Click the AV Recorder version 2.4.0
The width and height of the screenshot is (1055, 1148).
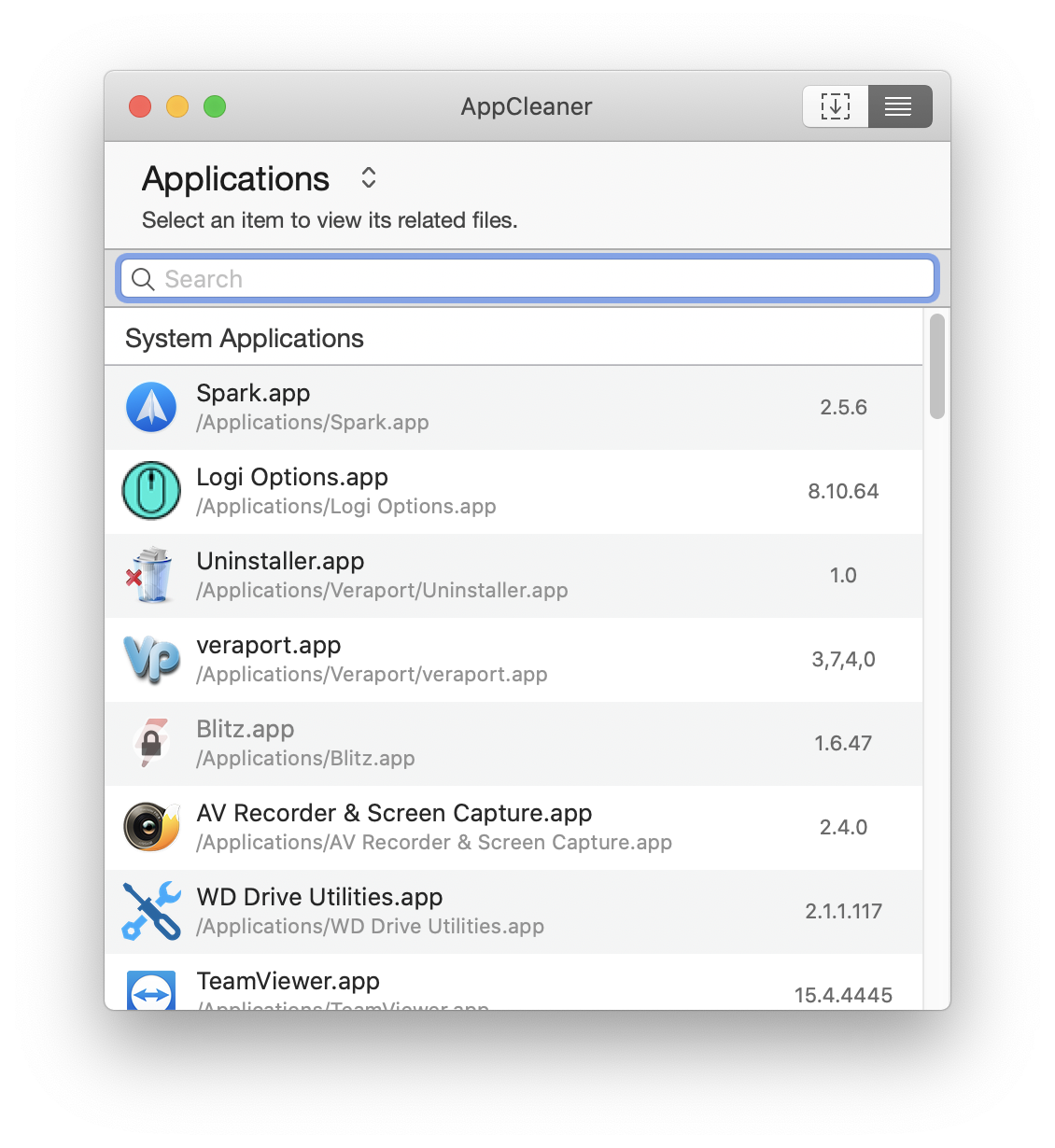844,827
